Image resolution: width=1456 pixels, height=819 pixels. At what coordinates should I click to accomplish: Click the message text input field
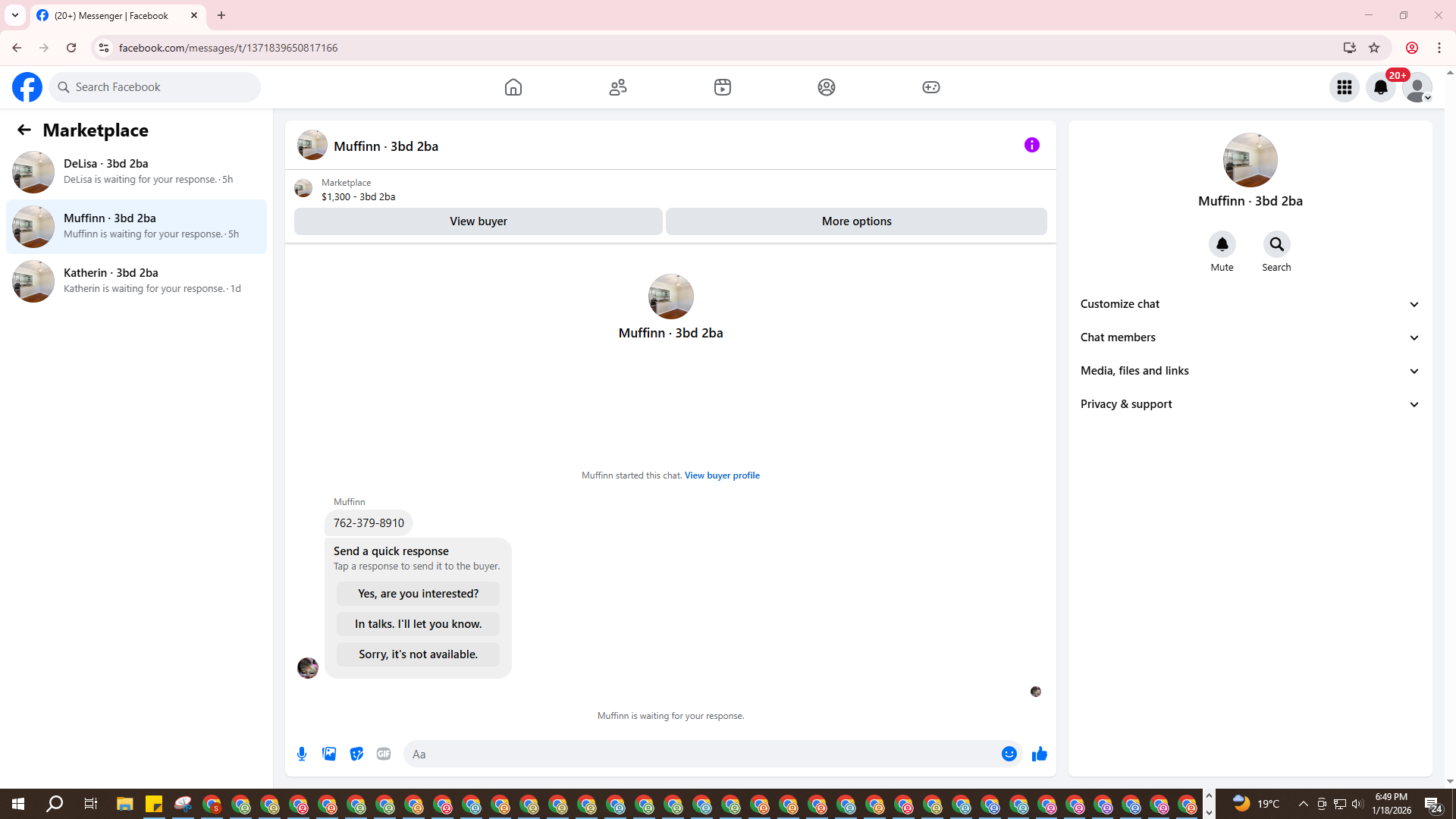[705, 754]
